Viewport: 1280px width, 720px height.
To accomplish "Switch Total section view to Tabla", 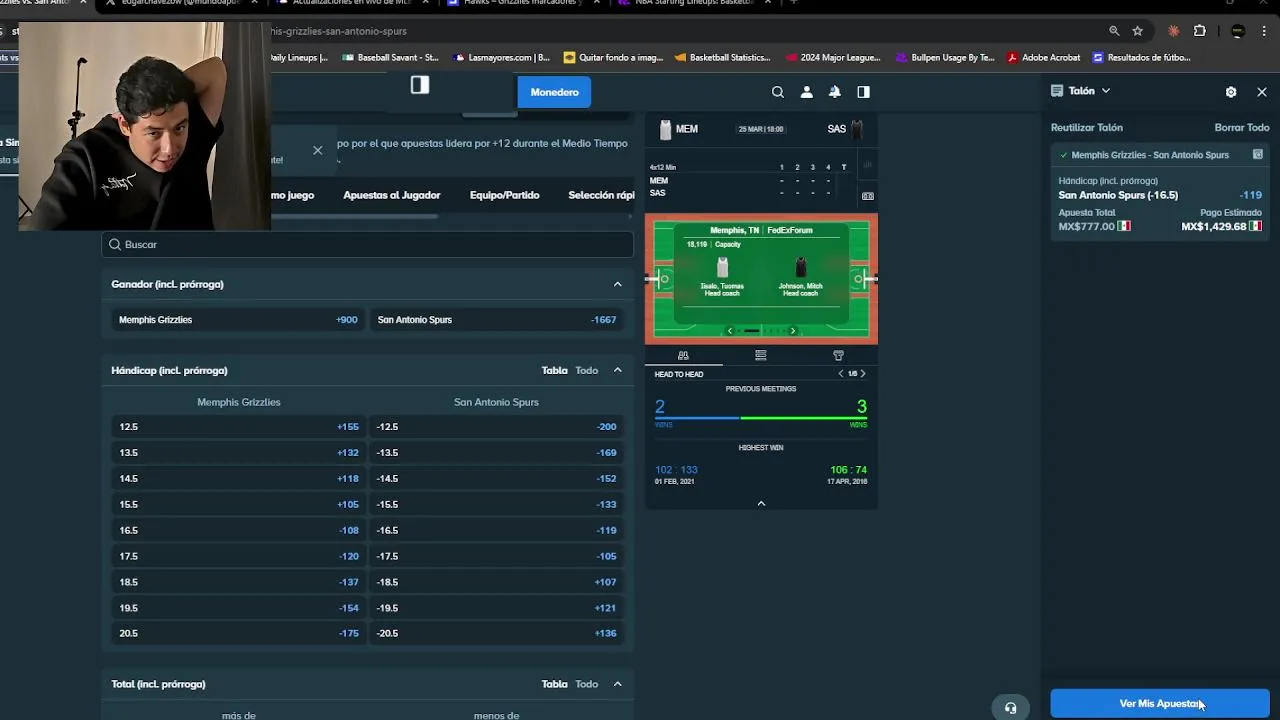I will (554, 684).
